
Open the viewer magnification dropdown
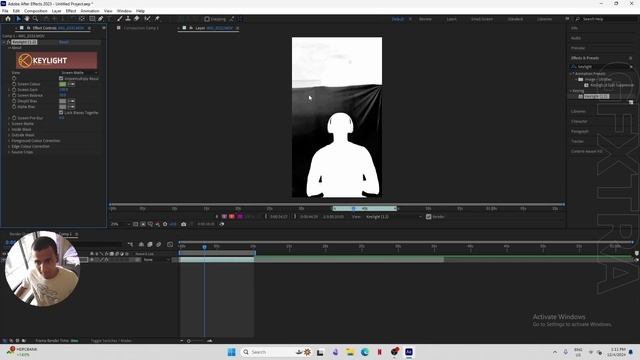coord(120,224)
